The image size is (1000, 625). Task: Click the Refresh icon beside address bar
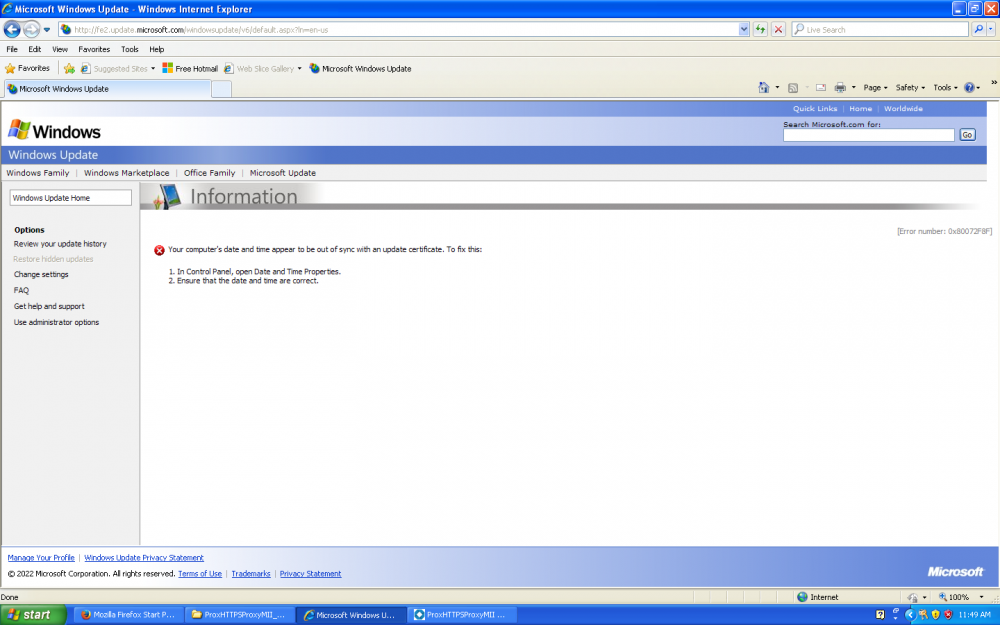click(x=758, y=29)
